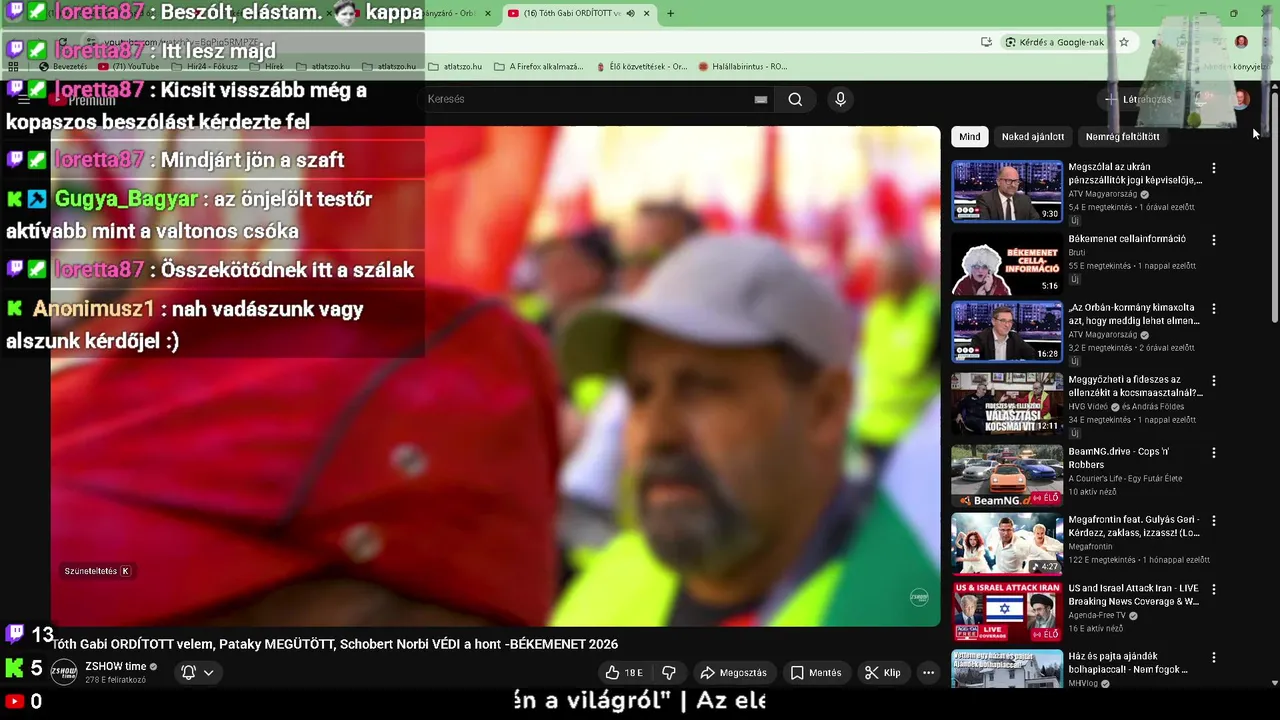Bookmark this page with the star icon
1280x720 pixels.
1124,42
